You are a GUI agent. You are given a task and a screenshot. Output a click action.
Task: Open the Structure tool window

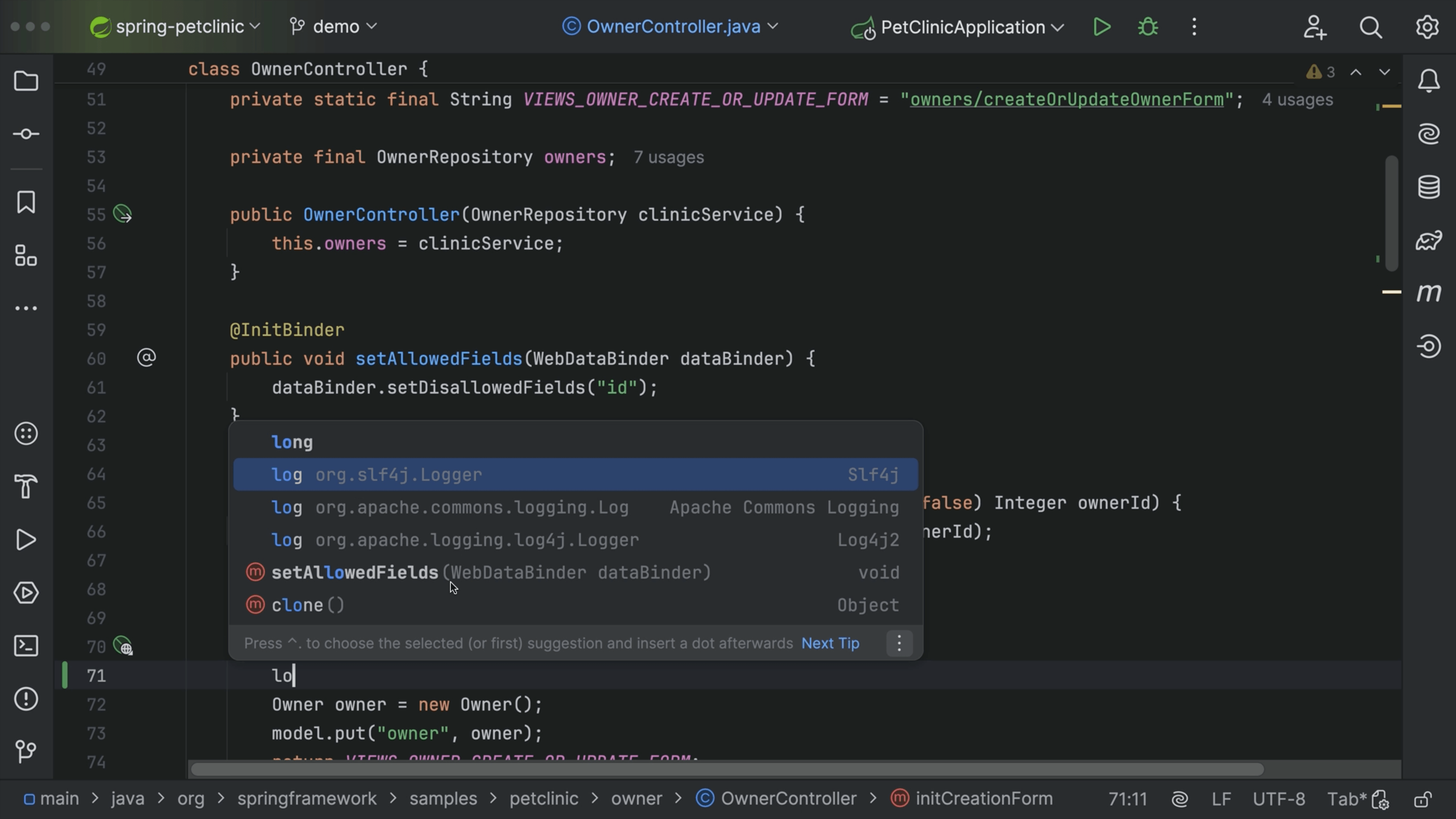27,256
